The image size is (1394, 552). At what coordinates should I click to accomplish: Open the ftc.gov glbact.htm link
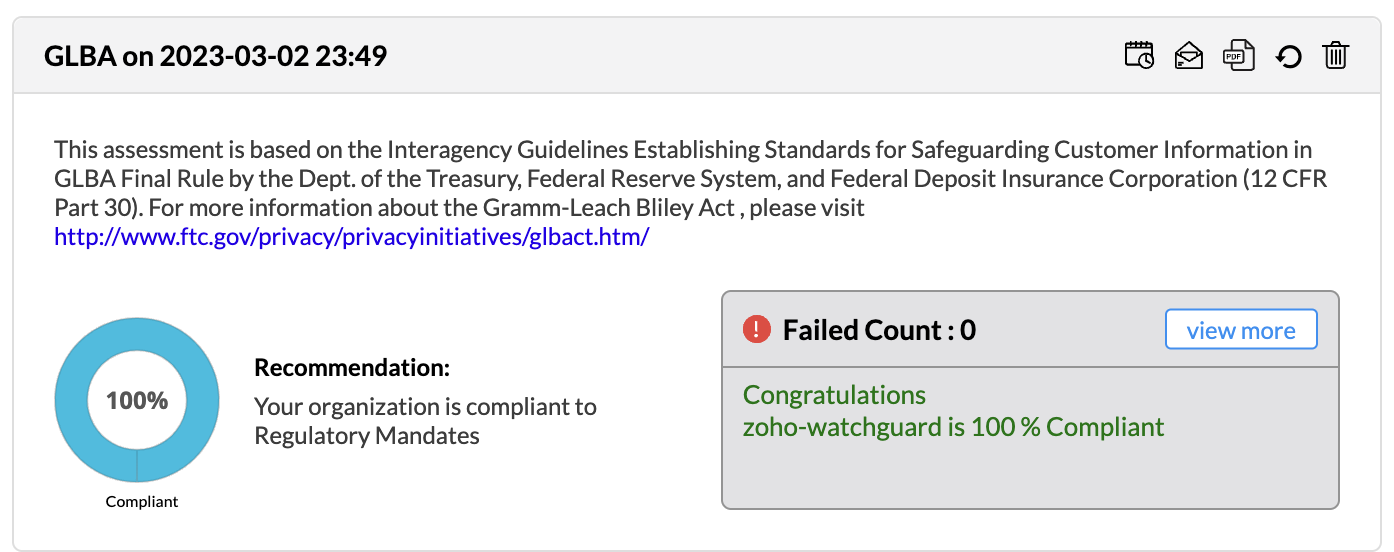tap(352, 237)
